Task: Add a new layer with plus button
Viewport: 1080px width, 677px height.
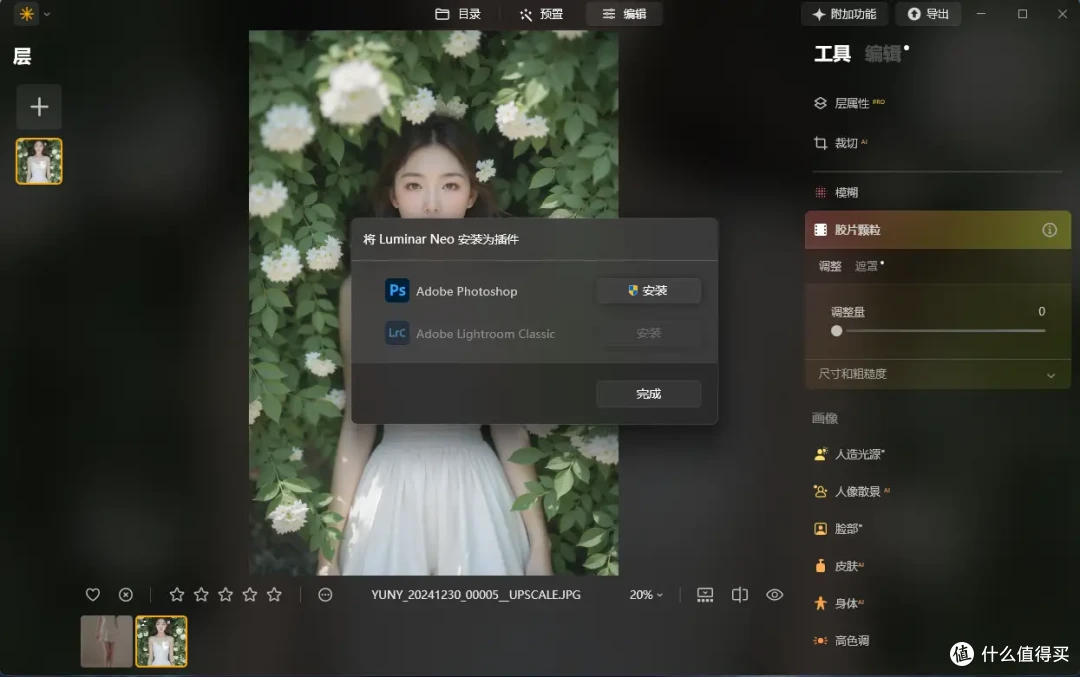Action: tap(39, 107)
